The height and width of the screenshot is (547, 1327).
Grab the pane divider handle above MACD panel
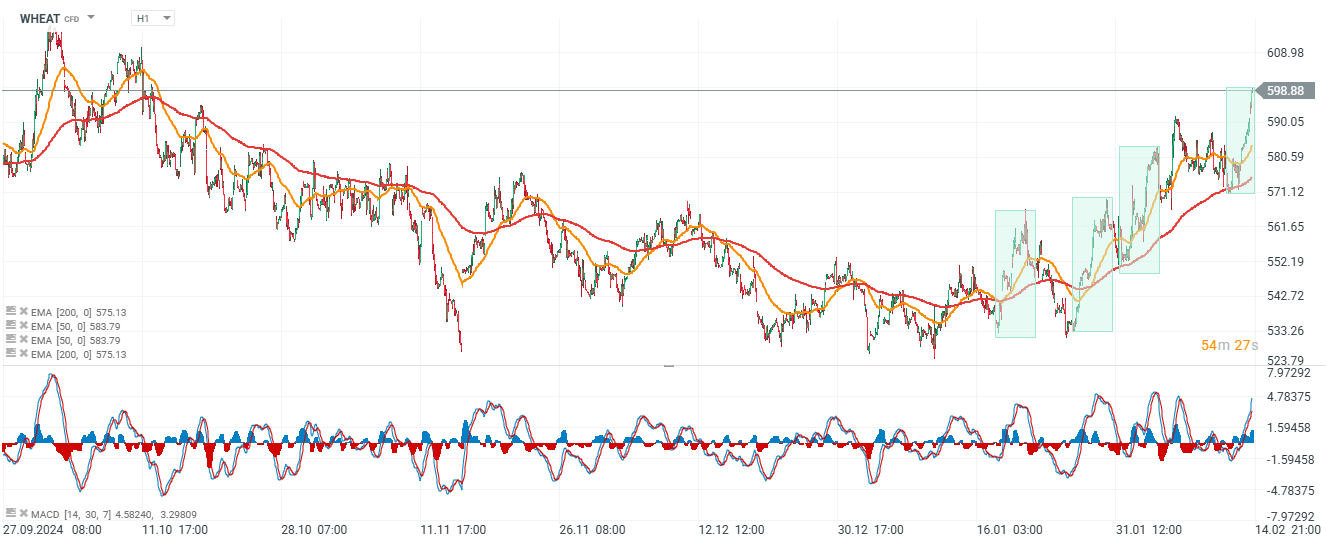(x=669, y=366)
